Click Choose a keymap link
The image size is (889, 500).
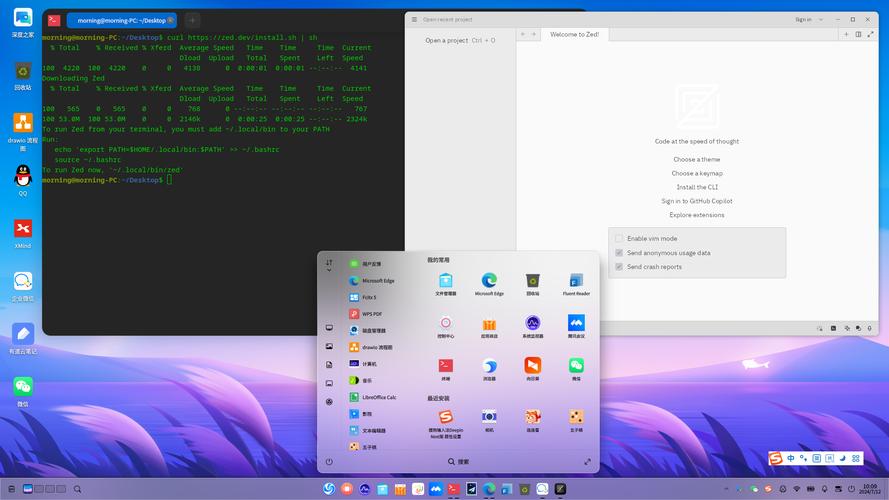(697, 173)
